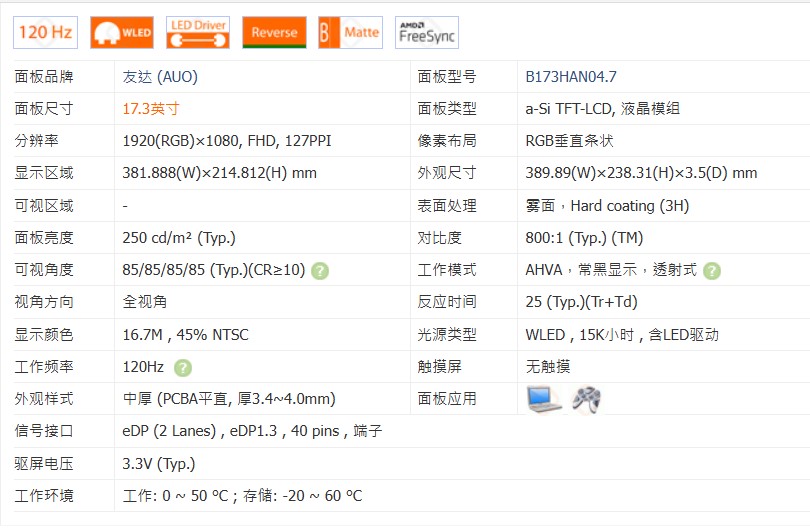
Task: Click the orange 17.3英寸 size link
Action: point(151,109)
